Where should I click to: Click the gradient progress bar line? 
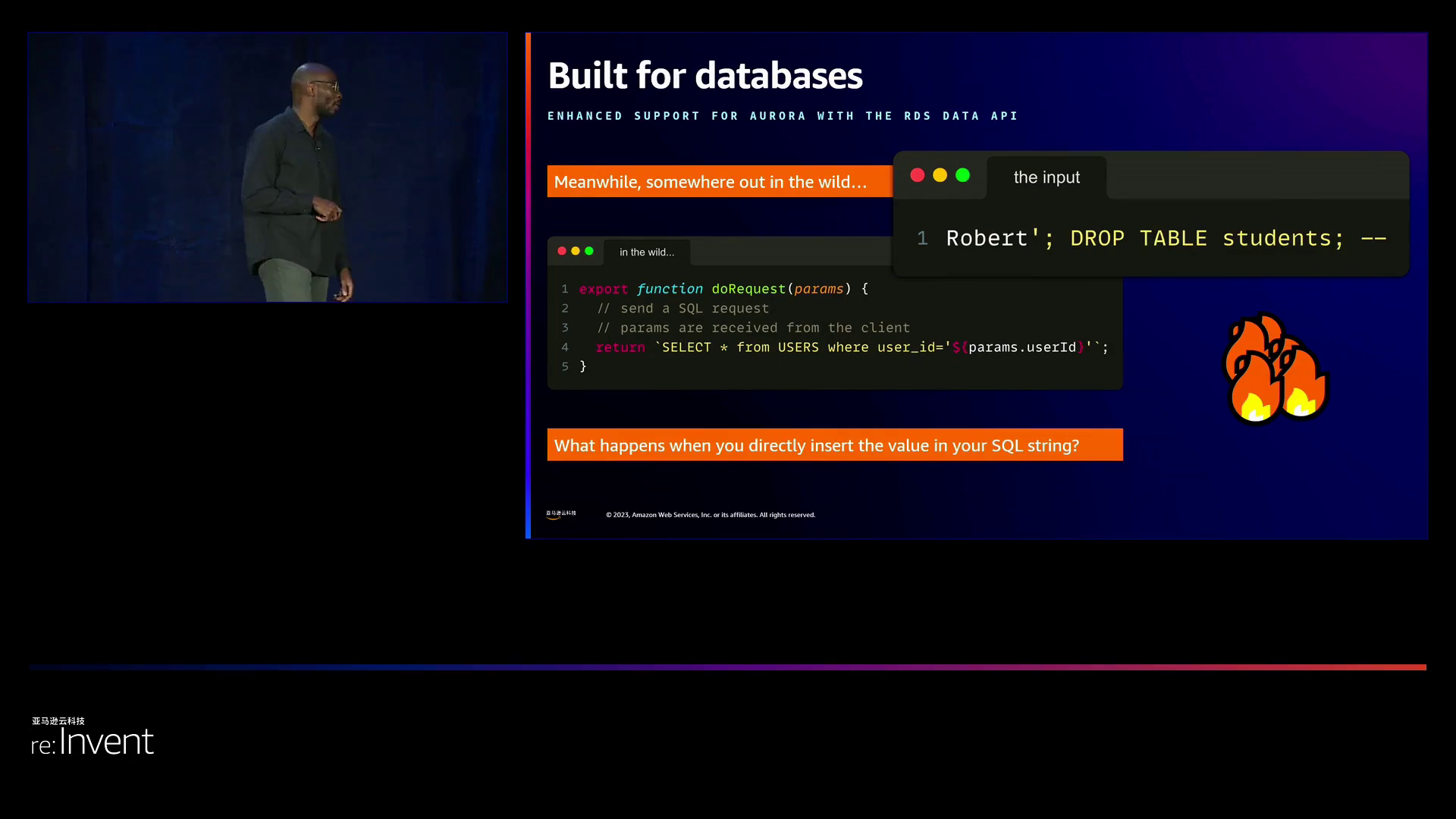[728, 667]
